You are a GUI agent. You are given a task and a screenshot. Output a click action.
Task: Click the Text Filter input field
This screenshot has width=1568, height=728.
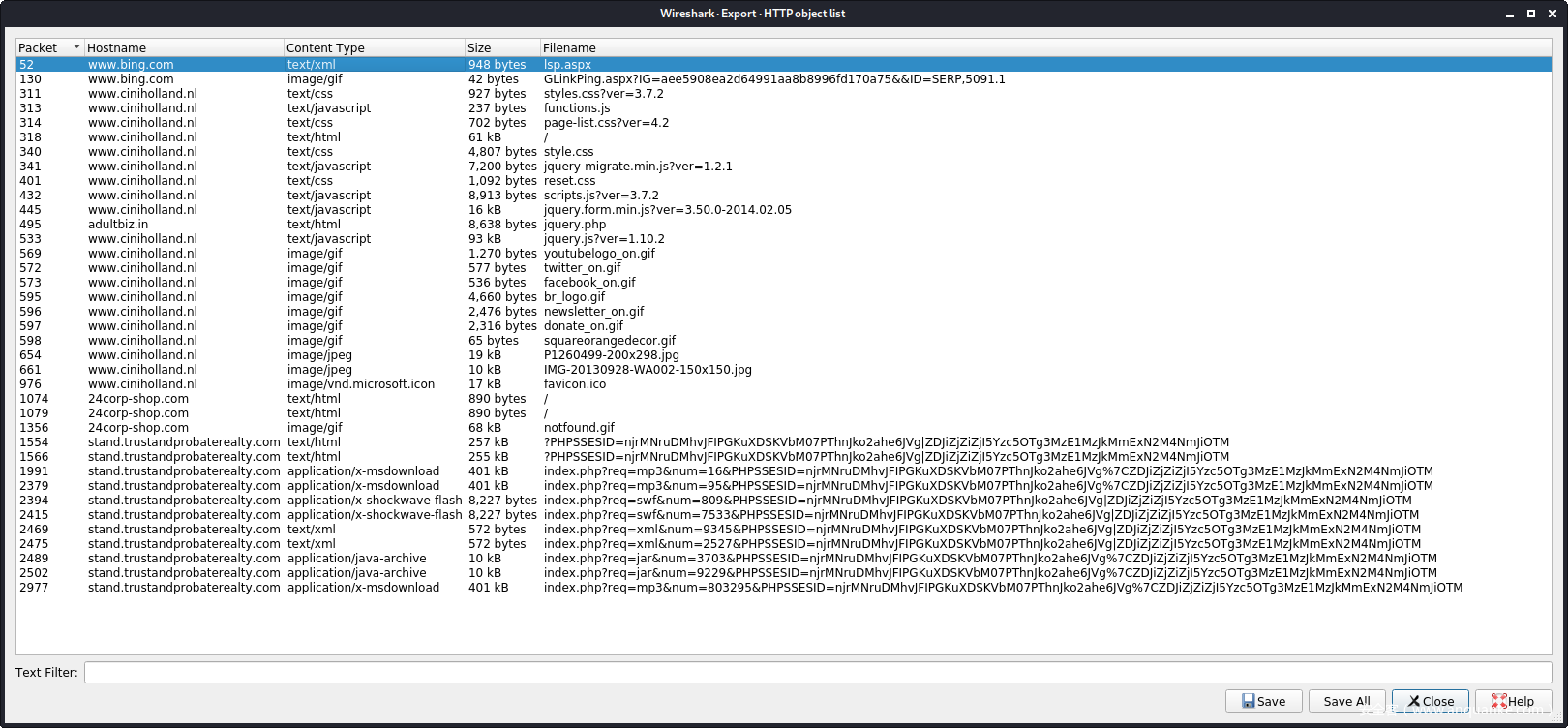(817, 672)
